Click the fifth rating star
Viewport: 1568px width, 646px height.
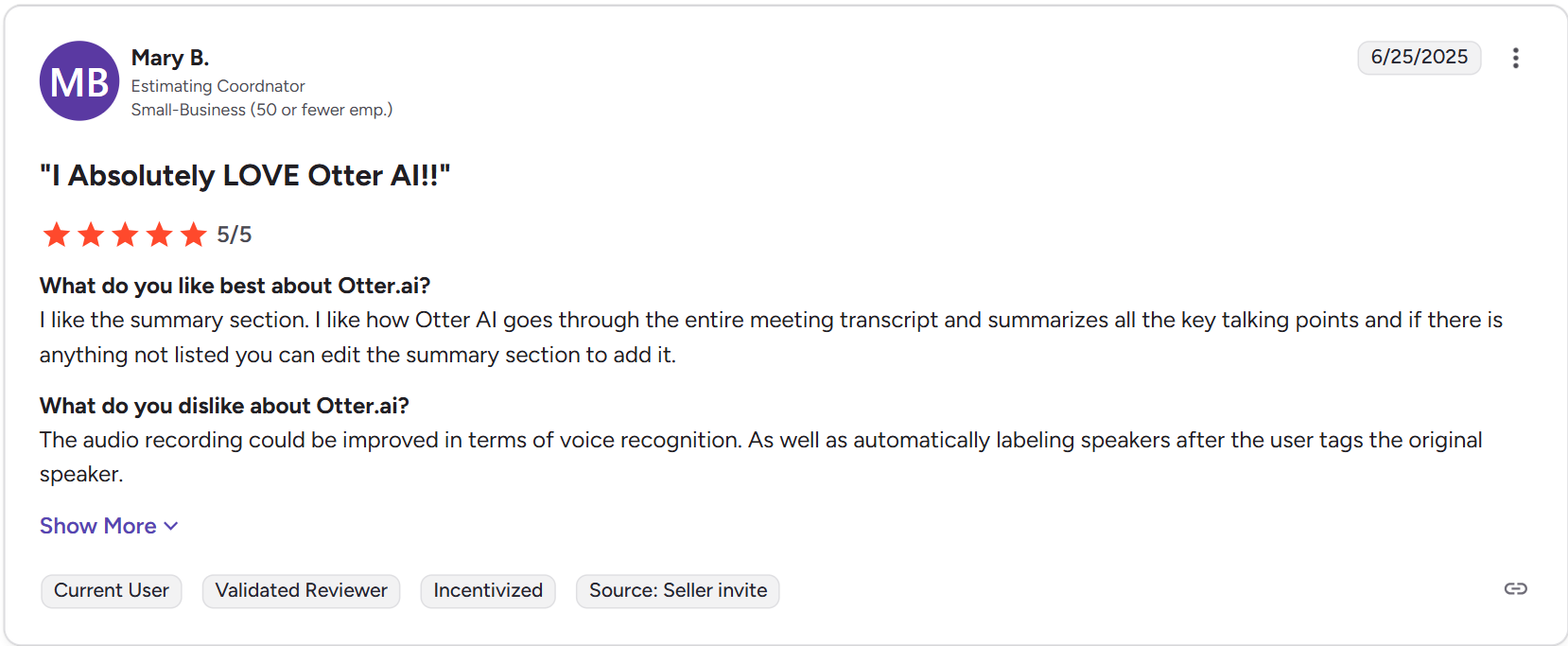point(193,235)
